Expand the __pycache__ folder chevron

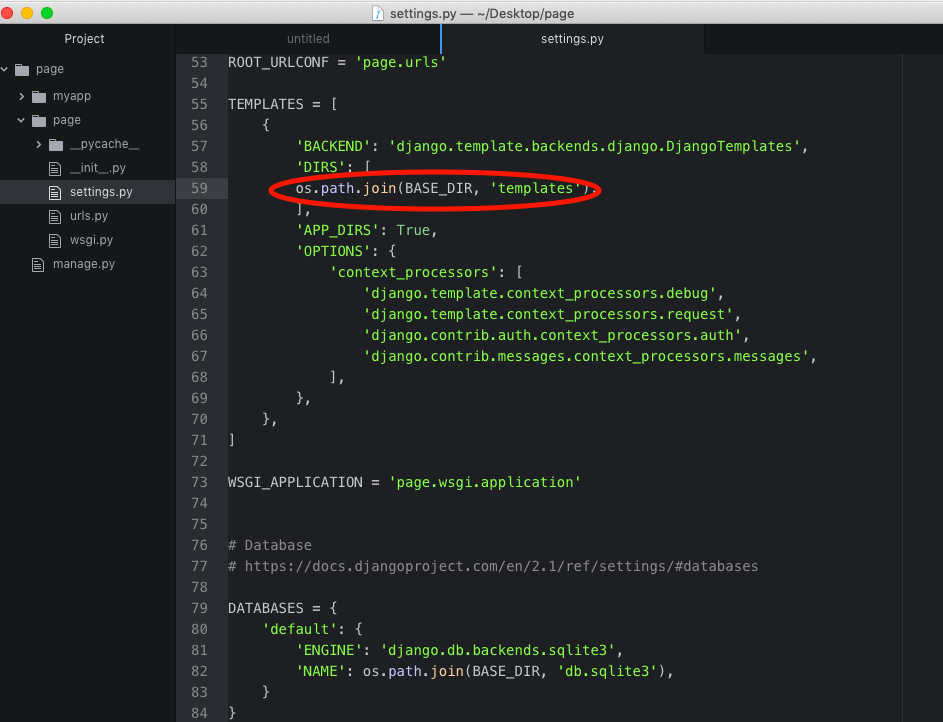coord(38,144)
